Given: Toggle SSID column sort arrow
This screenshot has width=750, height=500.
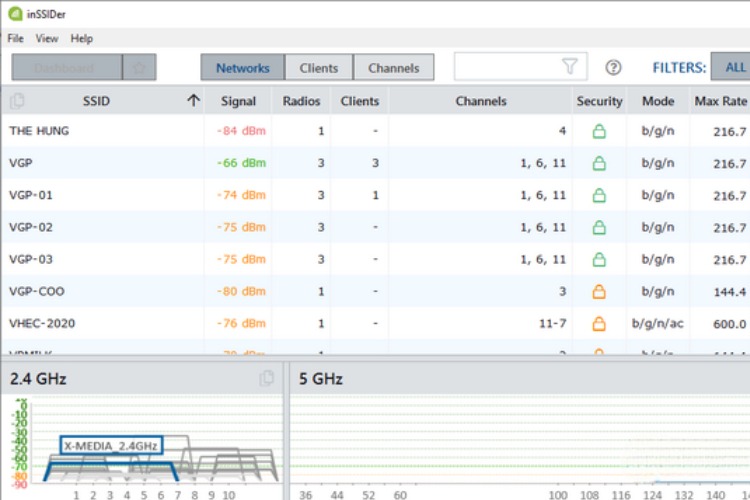Looking at the screenshot, I should coord(193,100).
